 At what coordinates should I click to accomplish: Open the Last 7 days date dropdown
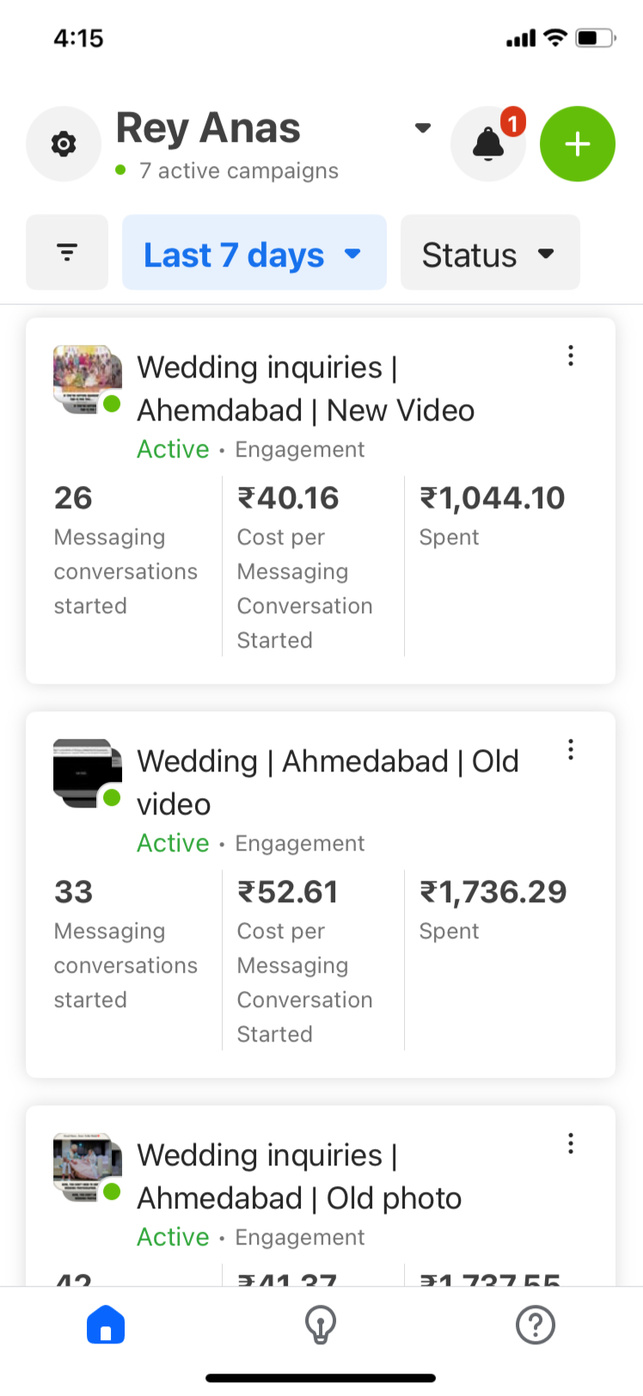tap(254, 253)
